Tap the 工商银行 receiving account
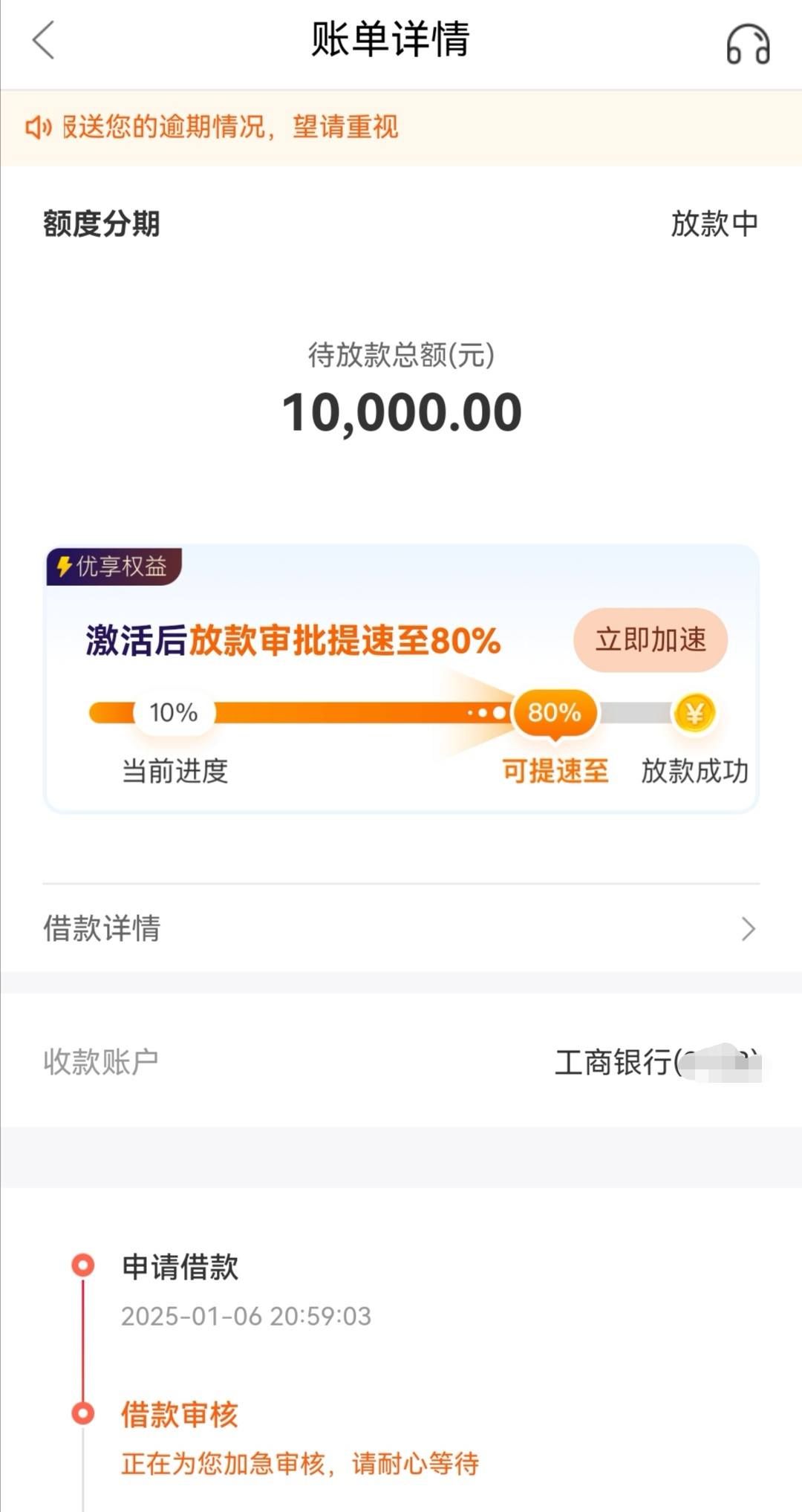802x1512 pixels. pos(658,1062)
